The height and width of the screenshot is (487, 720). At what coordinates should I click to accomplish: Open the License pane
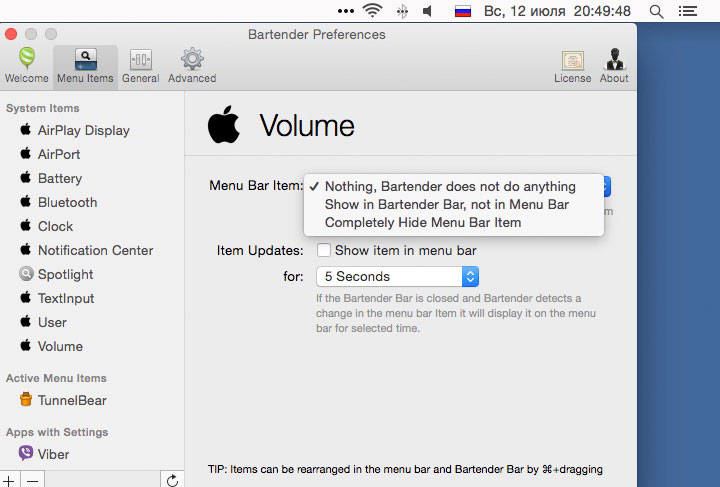(x=573, y=66)
